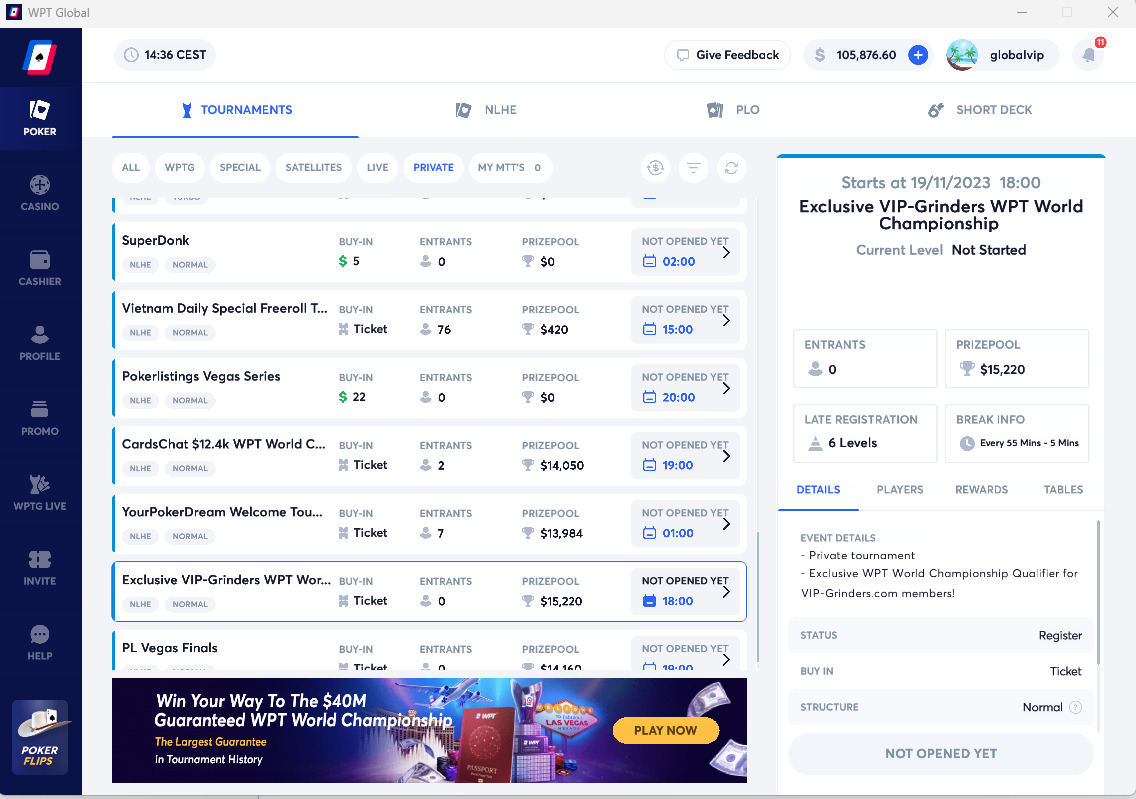Image resolution: width=1136 pixels, height=799 pixels.
Task: Open the Tables tab in details panel
Action: [x=1063, y=490]
